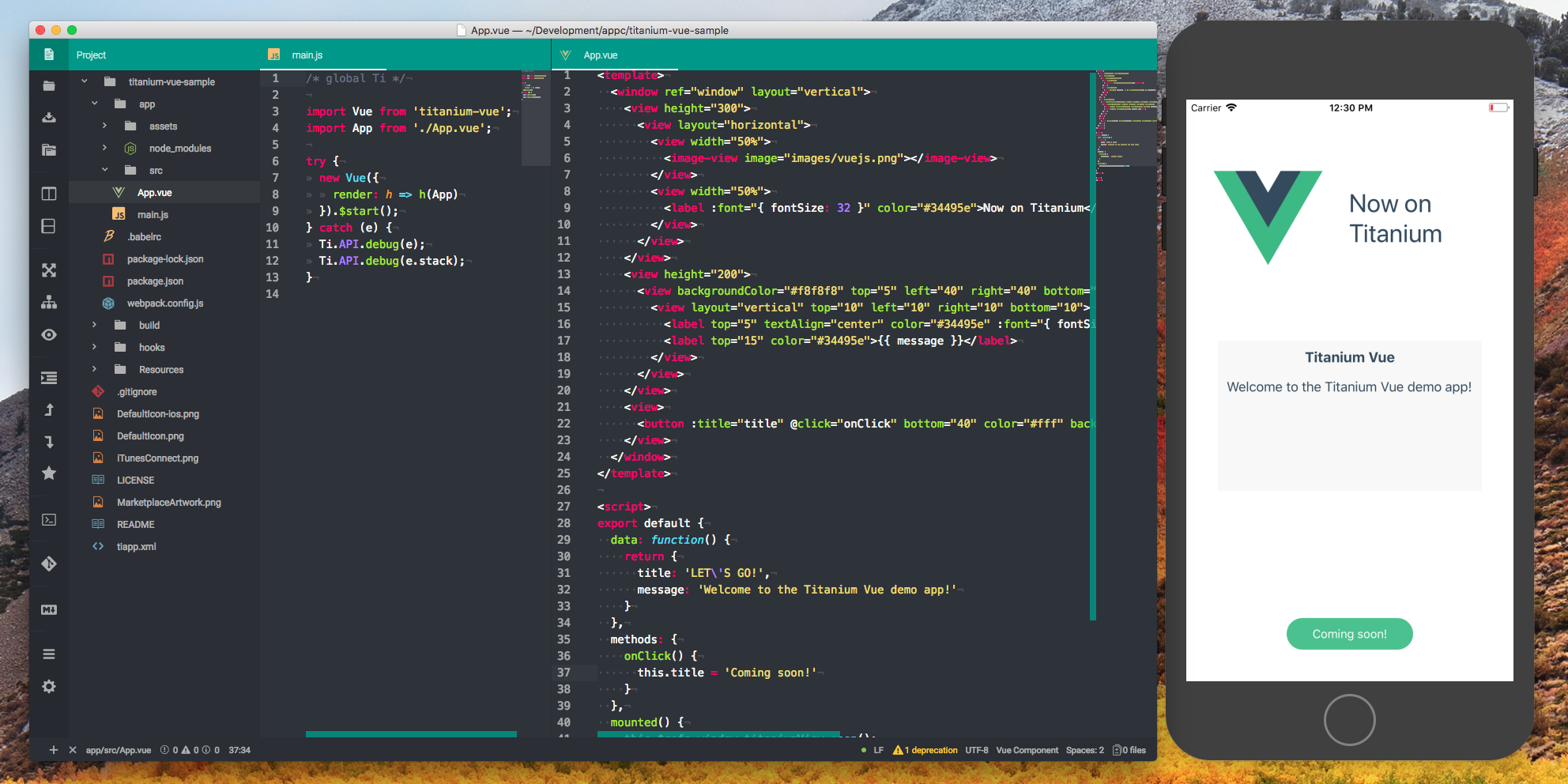Click the star bookmark icon in sidebar
The image size is (1568, 784).
point(49,473)
